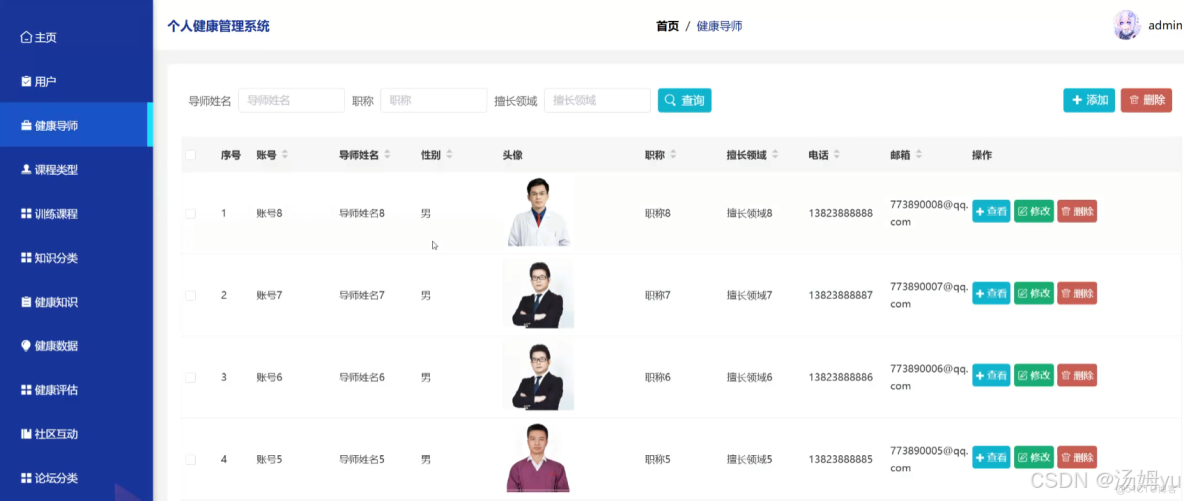Click the document icon beside 健康知识

tap(26, 302)
